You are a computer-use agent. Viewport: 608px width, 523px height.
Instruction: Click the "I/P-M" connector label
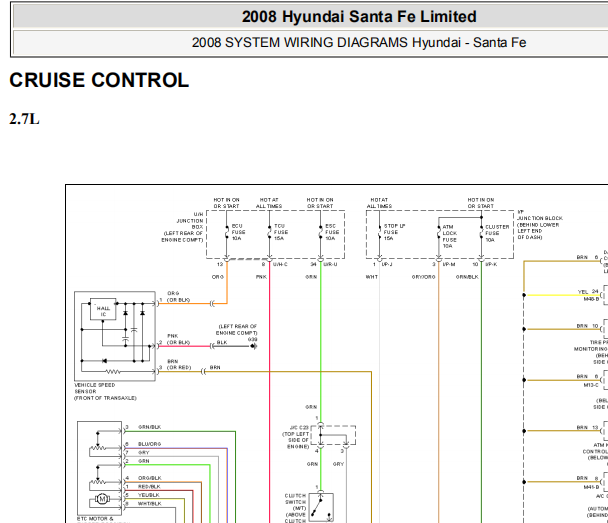[449, 264]
